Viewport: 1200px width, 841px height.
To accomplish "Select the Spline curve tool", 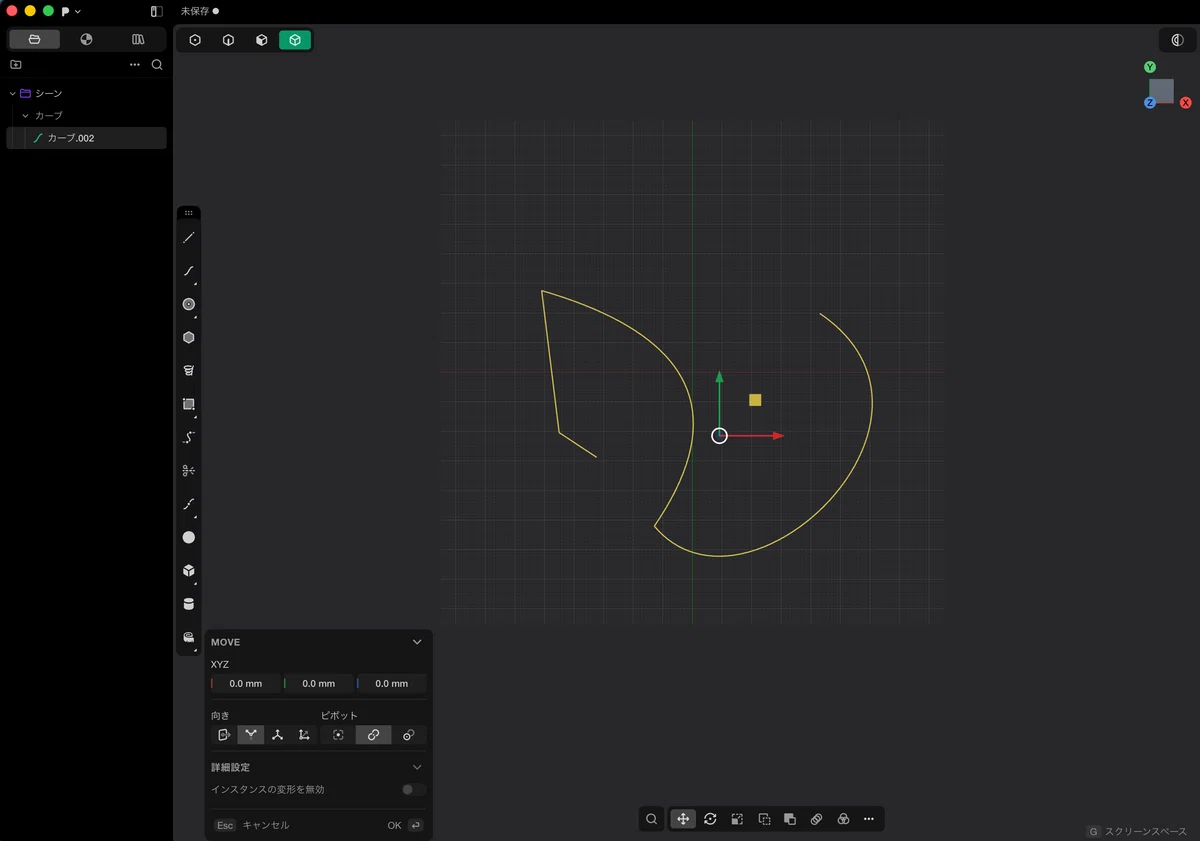I will click(189, 271).
